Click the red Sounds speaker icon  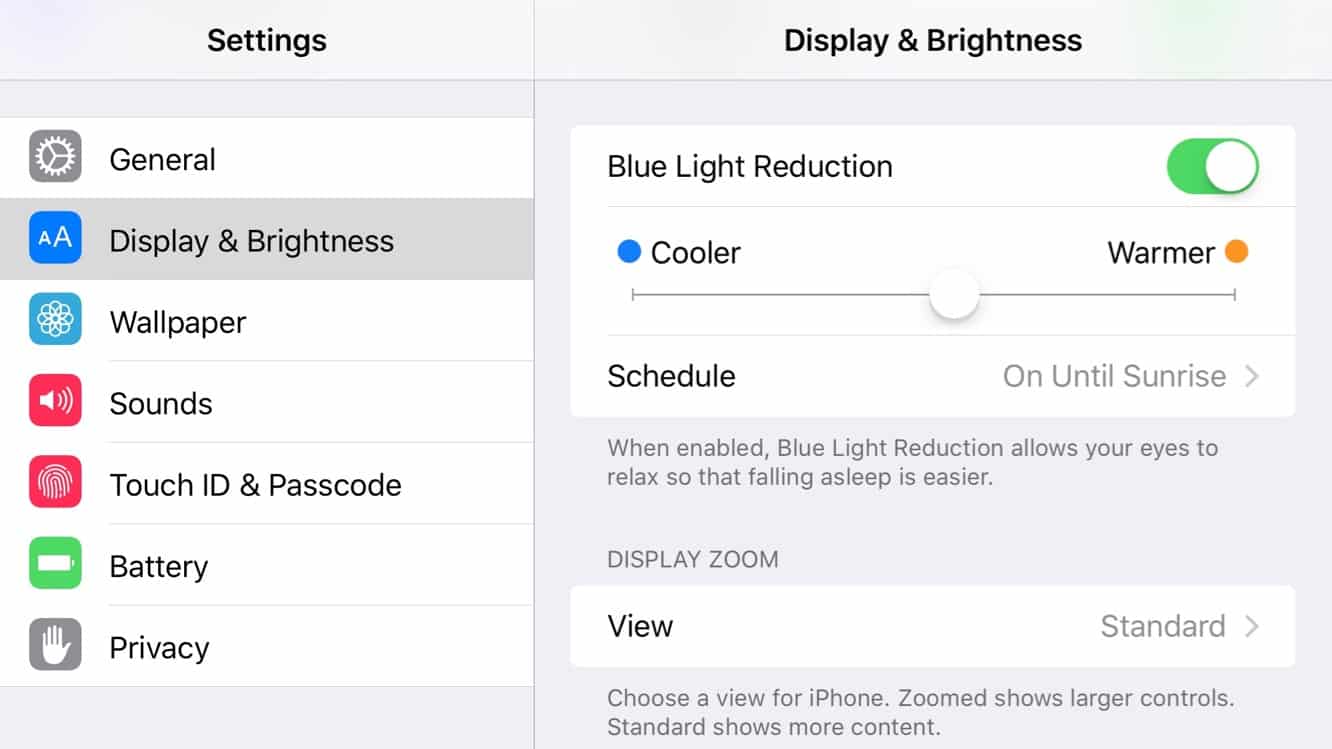tap(55, 402)
